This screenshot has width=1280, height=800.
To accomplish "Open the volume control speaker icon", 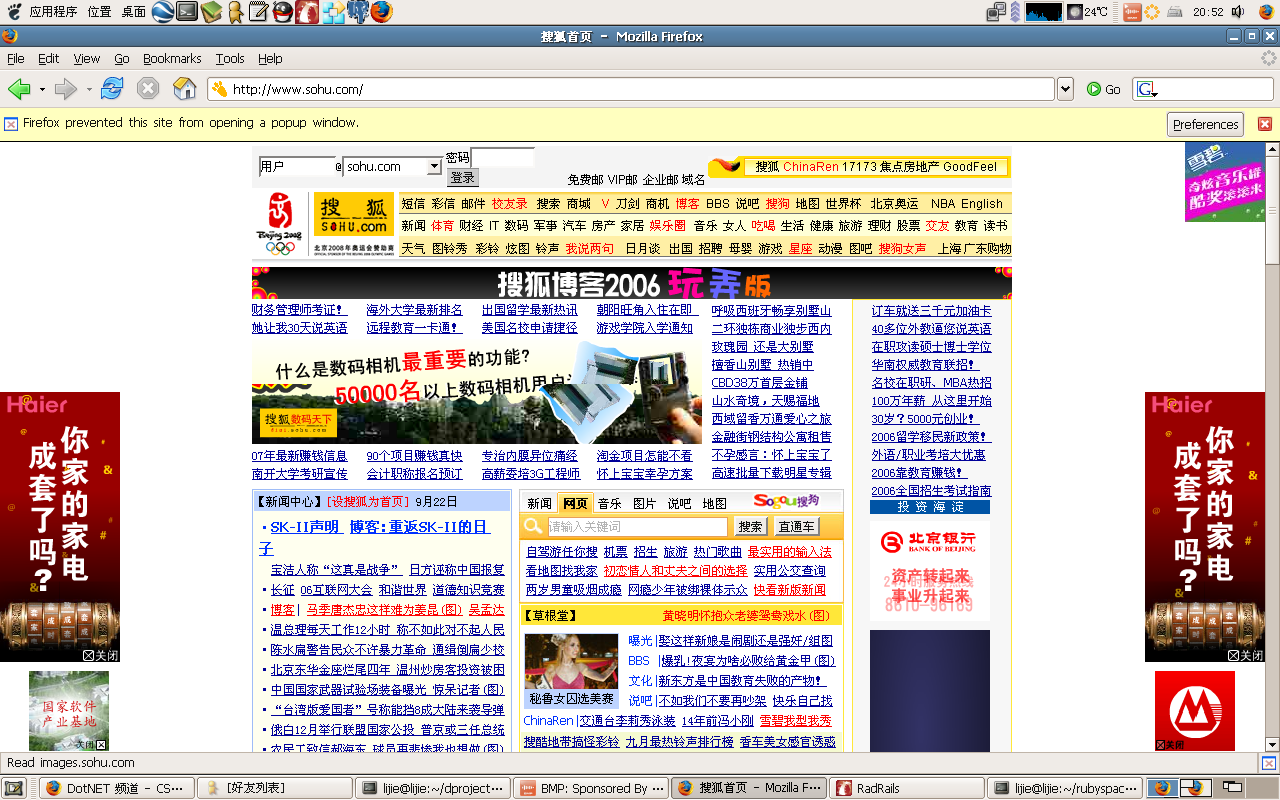I will (1238, 12).
